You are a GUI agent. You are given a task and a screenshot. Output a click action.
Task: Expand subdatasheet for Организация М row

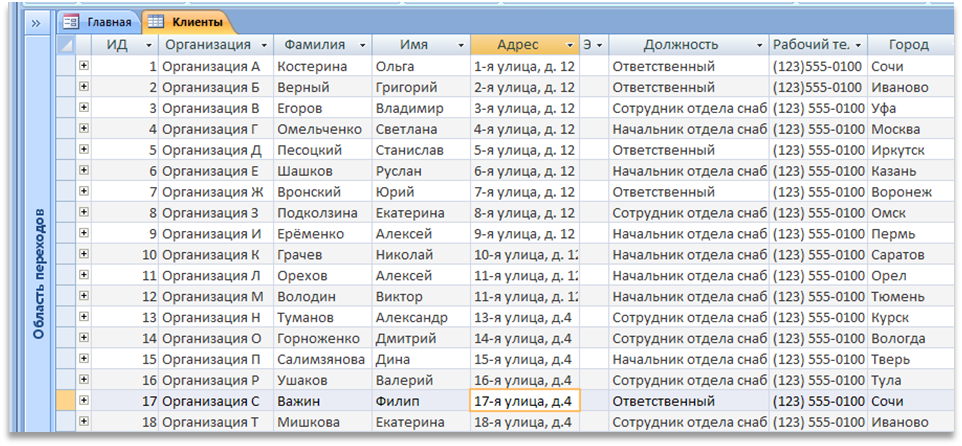[x=84, y=296]
